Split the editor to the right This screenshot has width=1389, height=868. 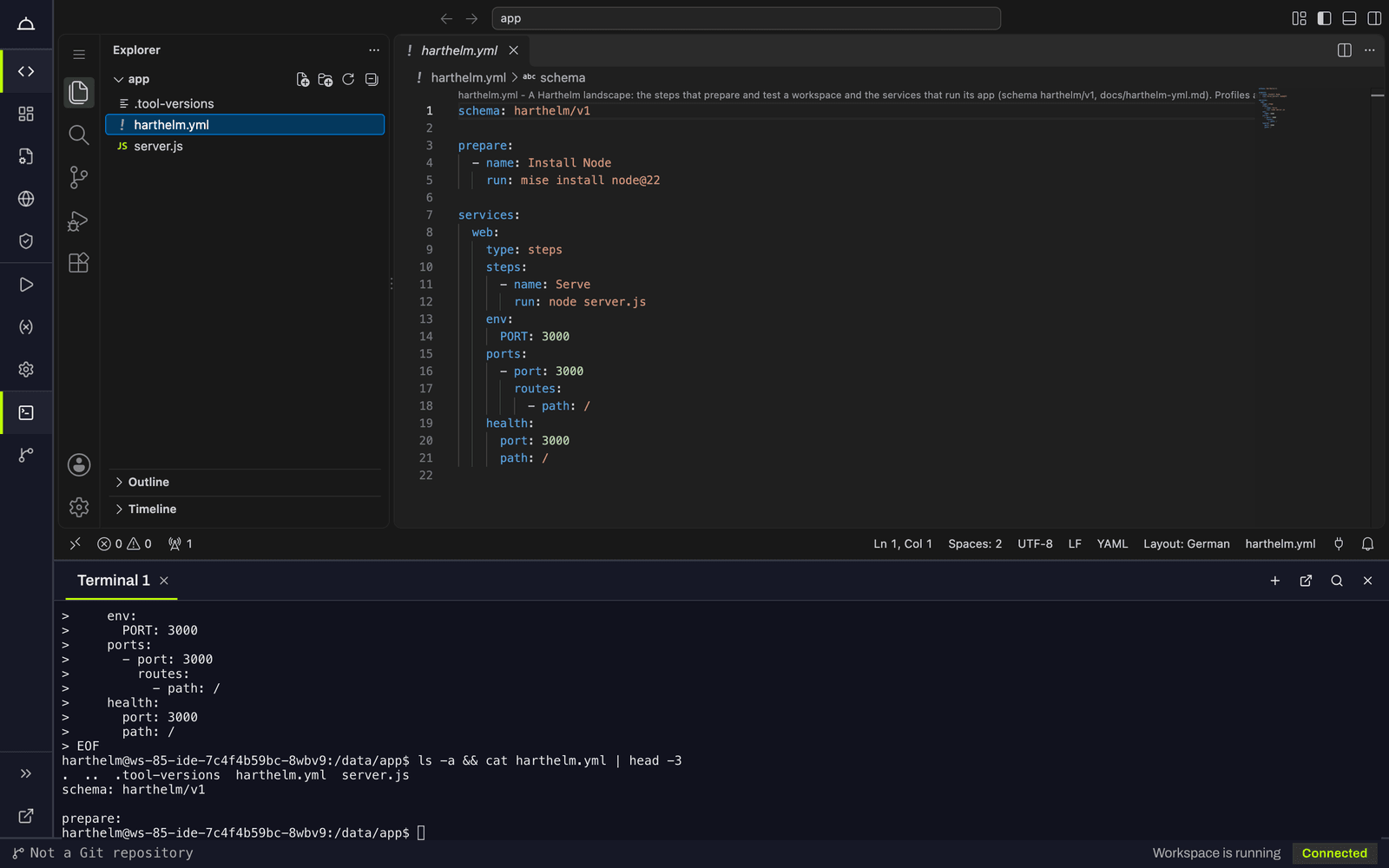coord(1345,50)
